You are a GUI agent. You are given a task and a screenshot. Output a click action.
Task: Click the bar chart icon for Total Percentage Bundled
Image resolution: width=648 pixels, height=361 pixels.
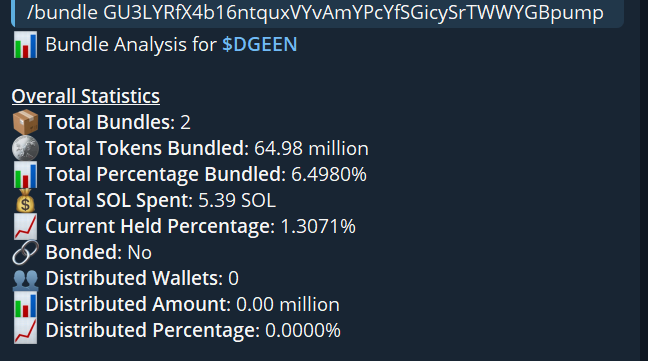(25, 174)
